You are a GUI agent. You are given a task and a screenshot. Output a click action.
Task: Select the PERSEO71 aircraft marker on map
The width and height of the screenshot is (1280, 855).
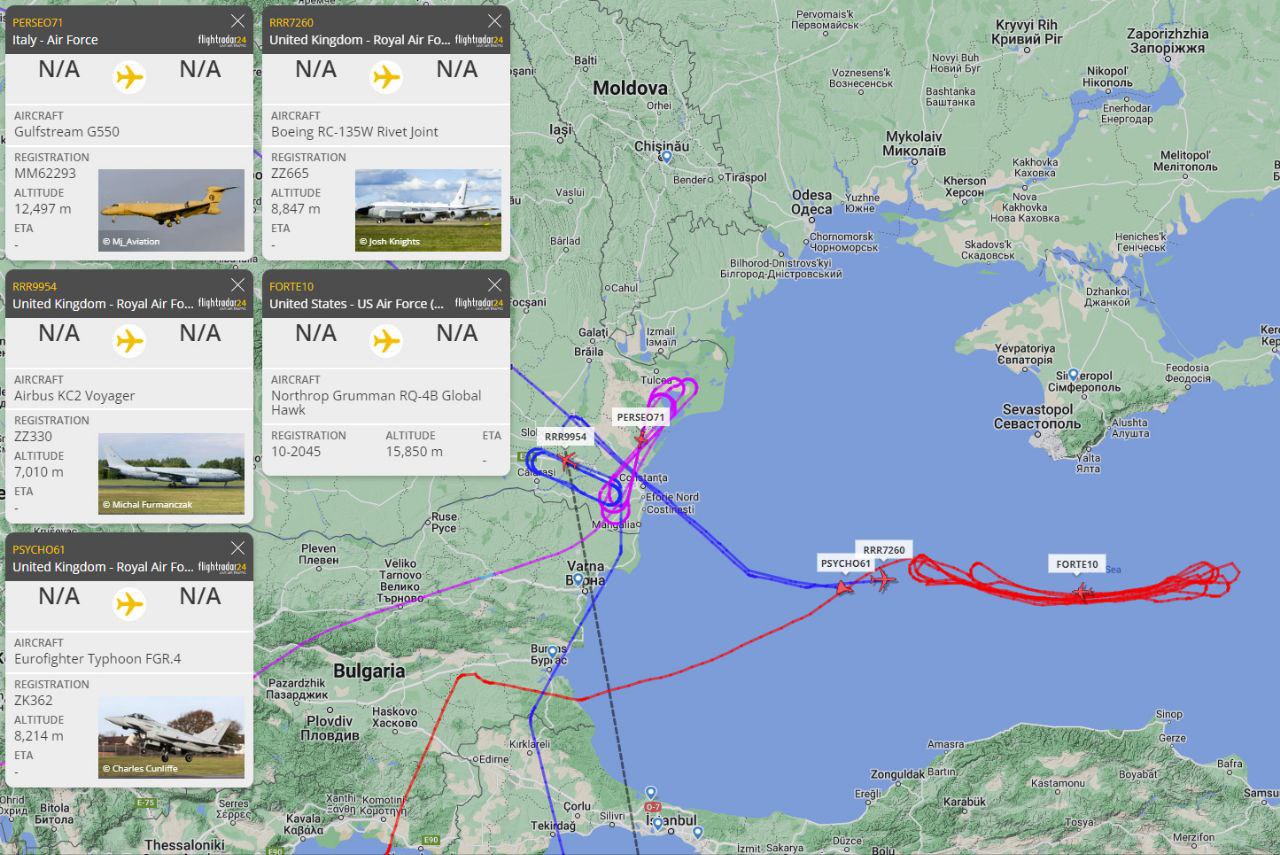click(x=641, y=439)
